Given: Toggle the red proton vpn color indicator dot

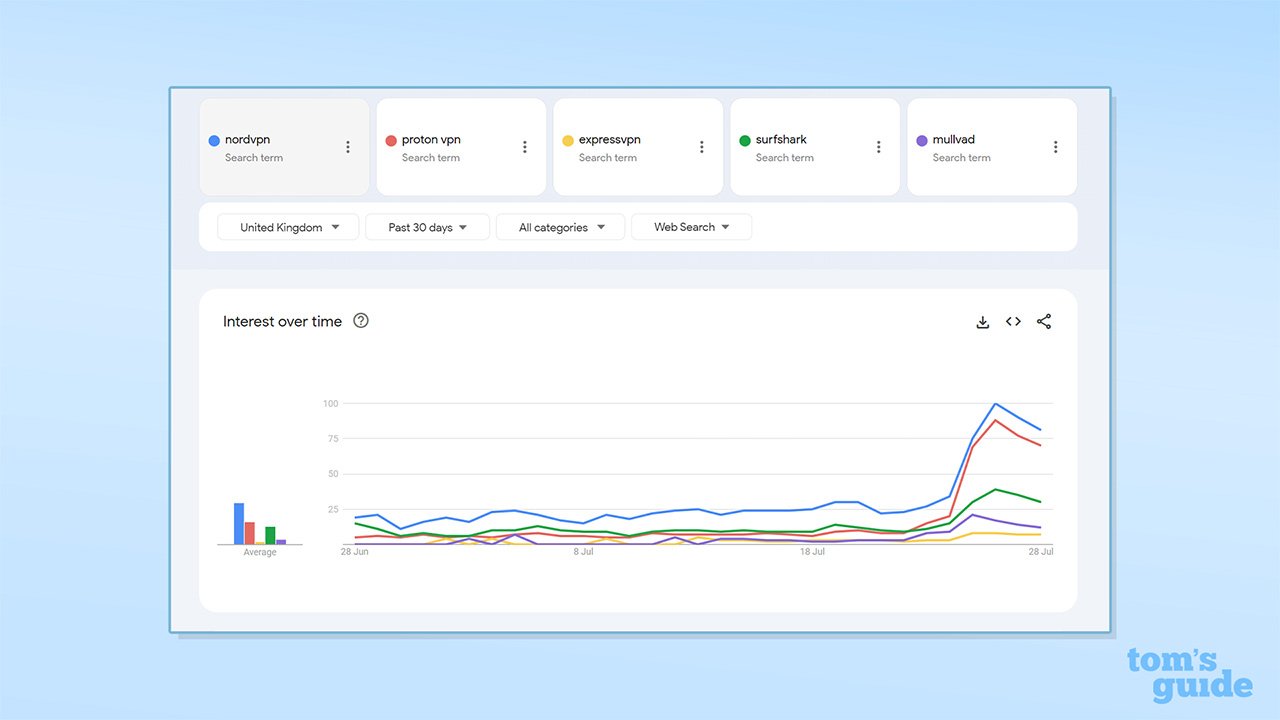Looking at the screenshot, I should [390, 140].
